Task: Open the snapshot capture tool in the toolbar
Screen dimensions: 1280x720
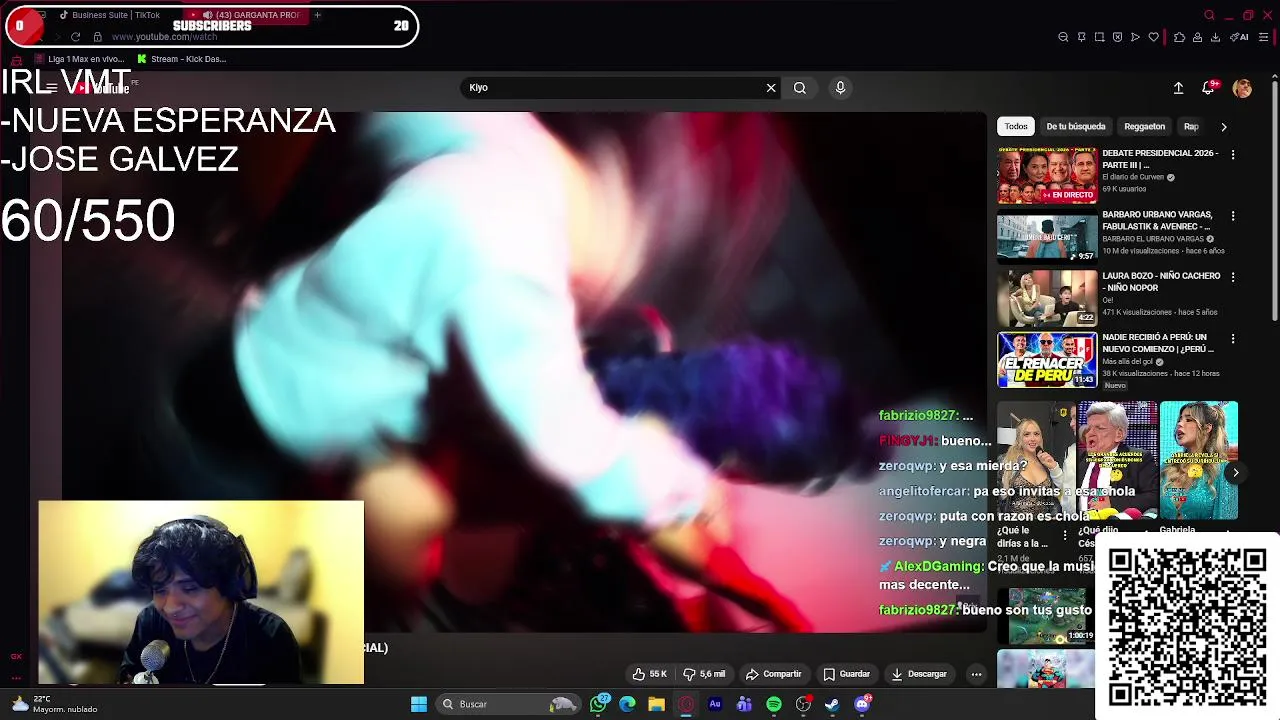Action: tap(1099, 37)
